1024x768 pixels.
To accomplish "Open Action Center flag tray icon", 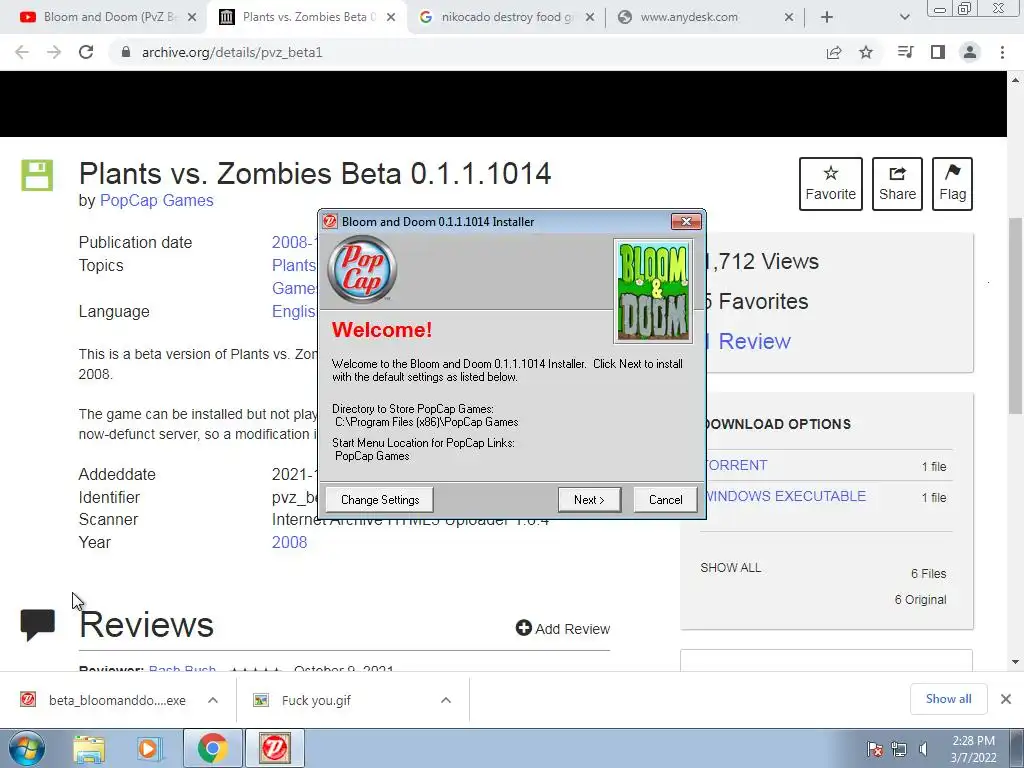I will pos(875,749).
